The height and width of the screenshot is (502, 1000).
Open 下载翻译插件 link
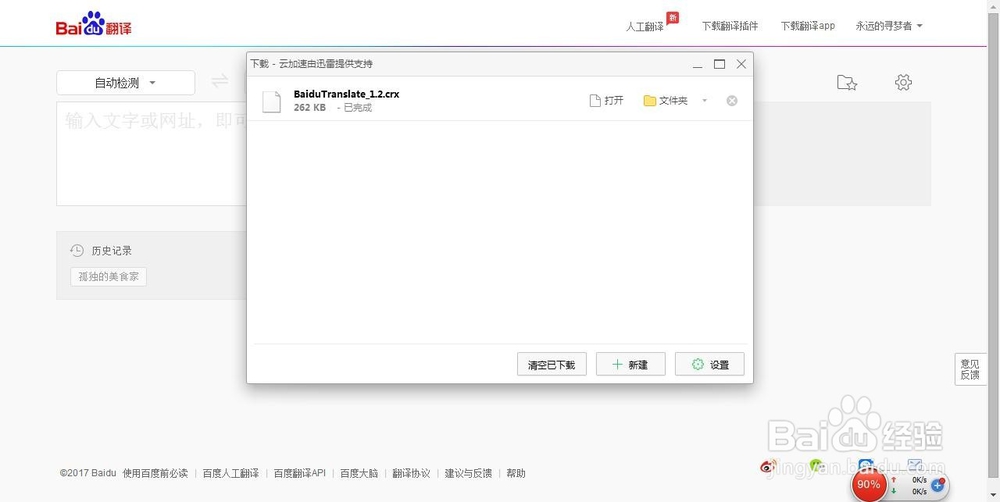730,26
